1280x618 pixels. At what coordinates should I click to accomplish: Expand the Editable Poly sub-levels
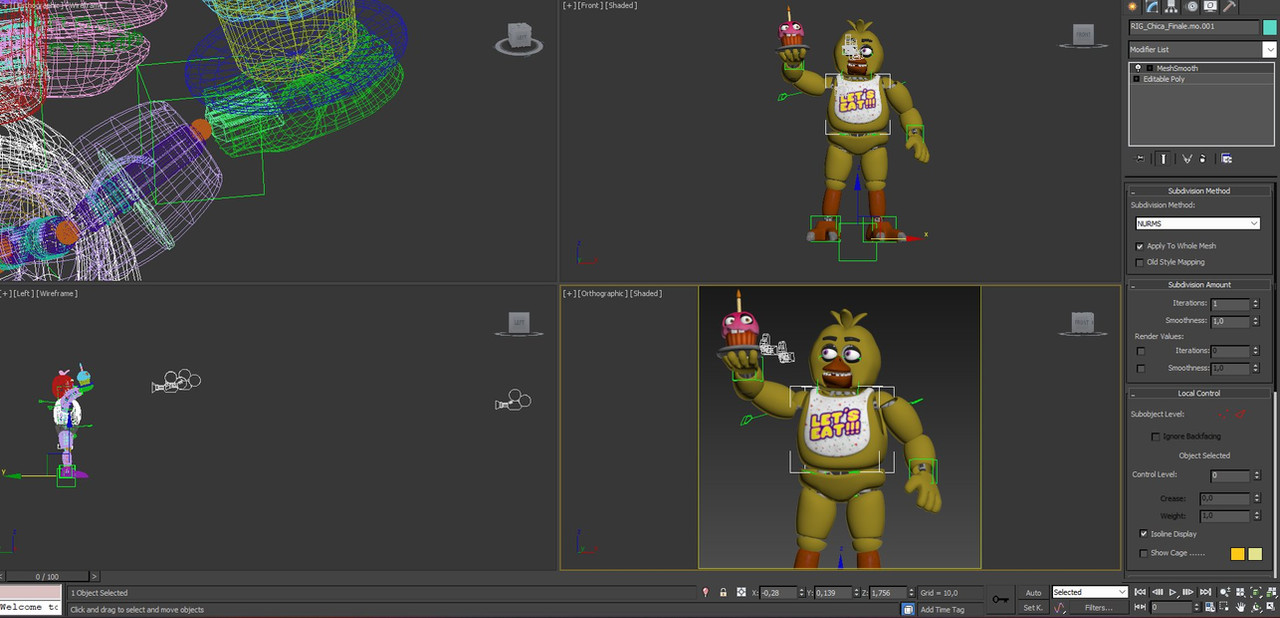(x=1136, y=79)
